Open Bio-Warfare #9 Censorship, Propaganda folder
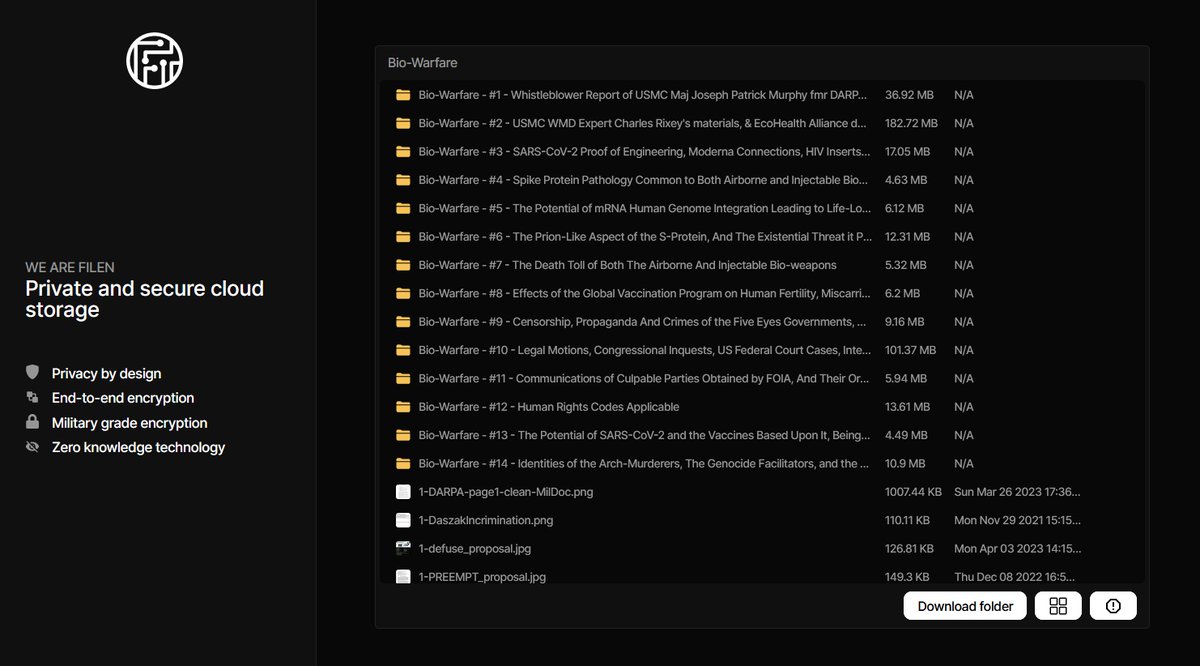The width and height of the screenshot is (1200, 666). [x=642, y=322]
